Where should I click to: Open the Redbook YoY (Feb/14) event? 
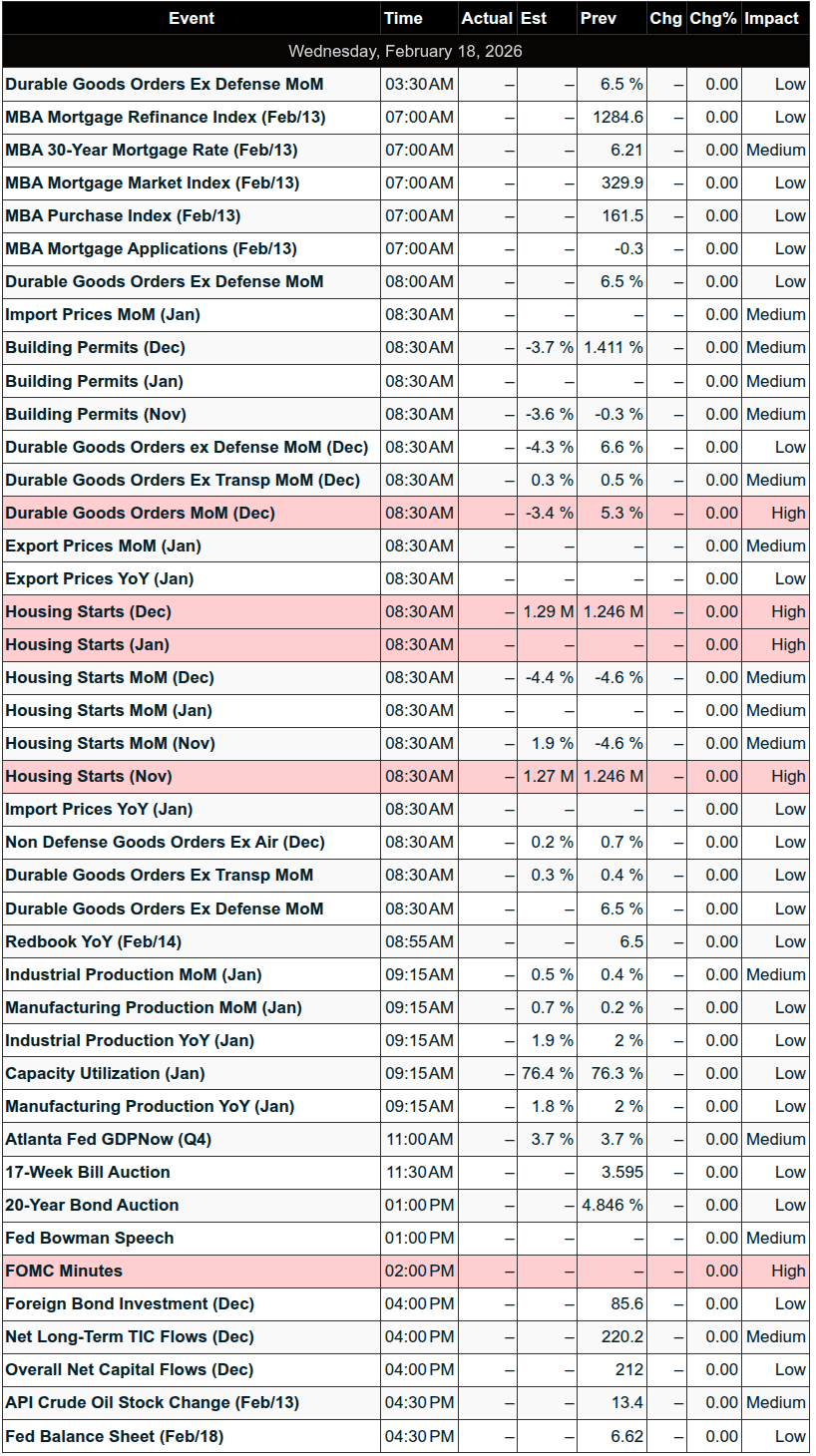pos(93,941)
